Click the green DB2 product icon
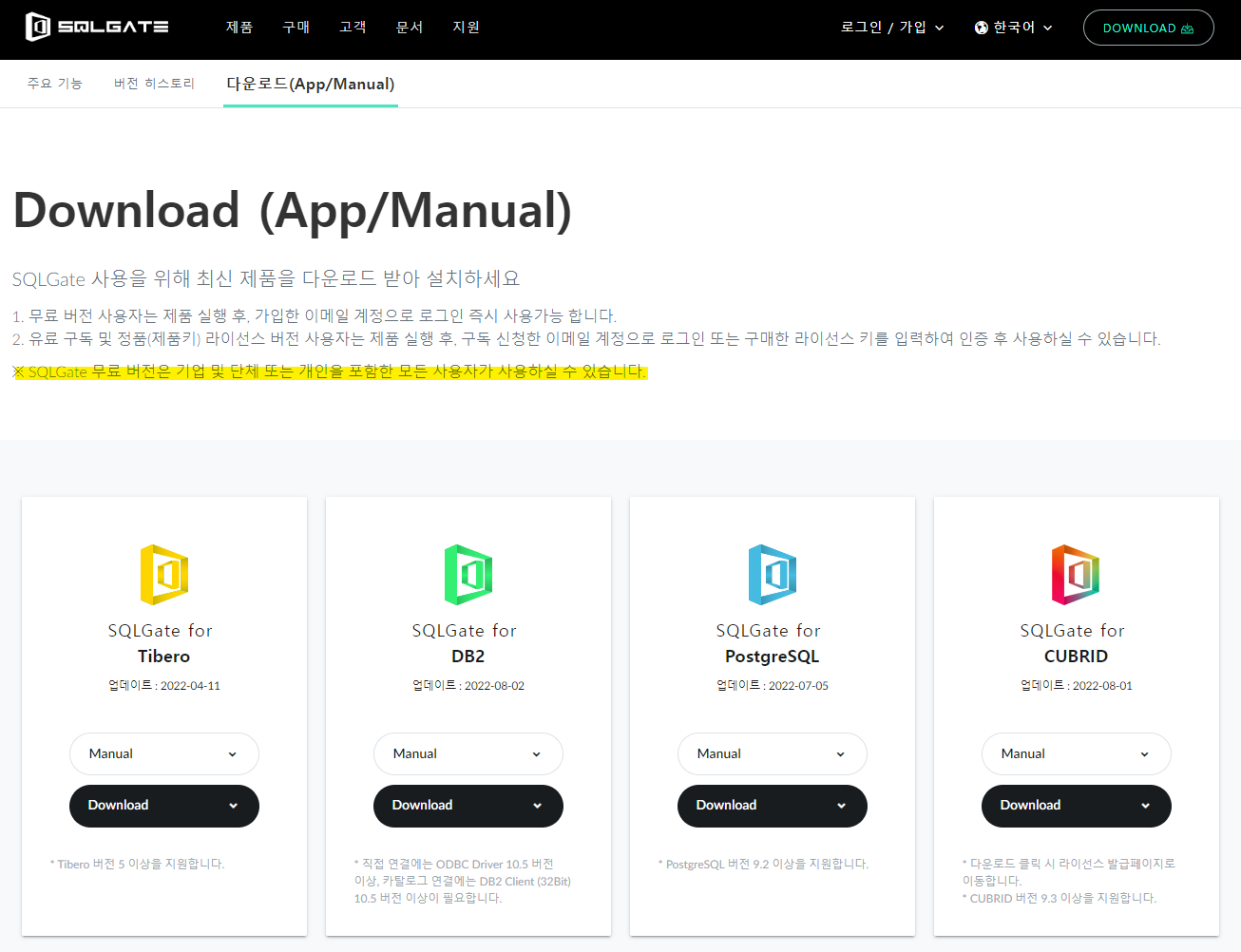This screenshot has height=952, width=1241. 468,575
